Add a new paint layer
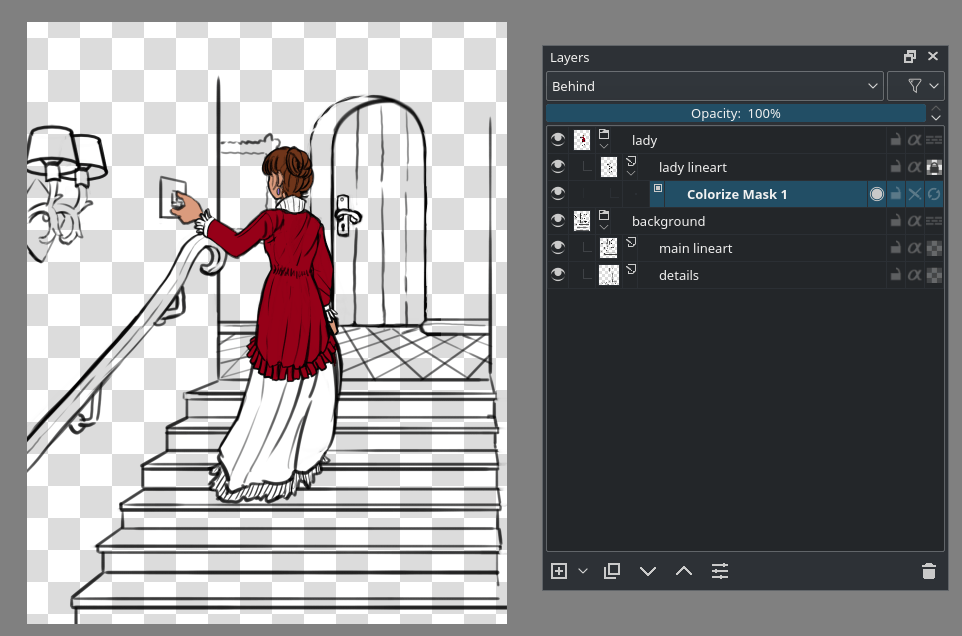The image size is (962, 636). (558, 570)
